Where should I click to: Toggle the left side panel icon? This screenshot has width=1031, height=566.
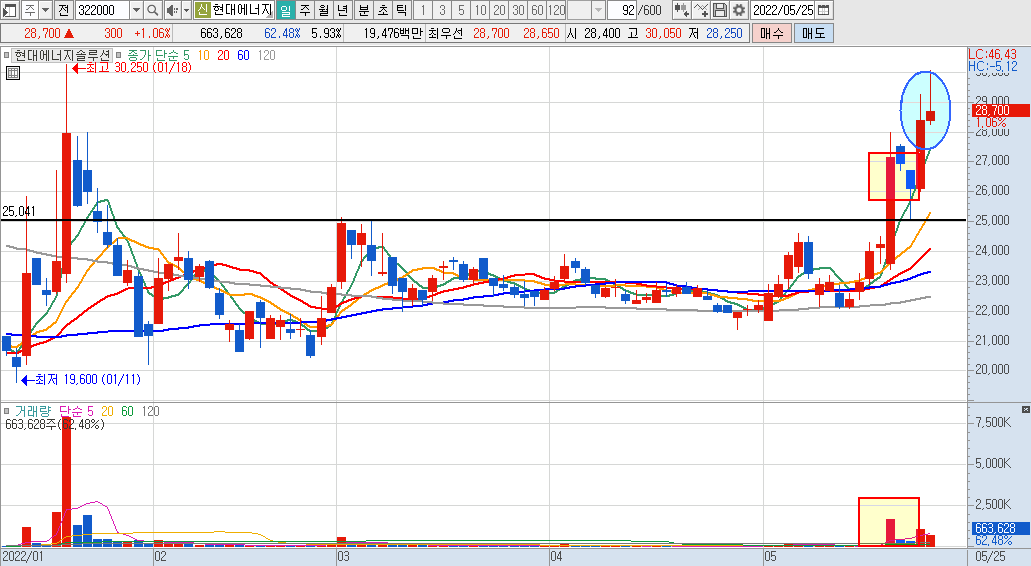pyautogui.click(x=10, y=10)
